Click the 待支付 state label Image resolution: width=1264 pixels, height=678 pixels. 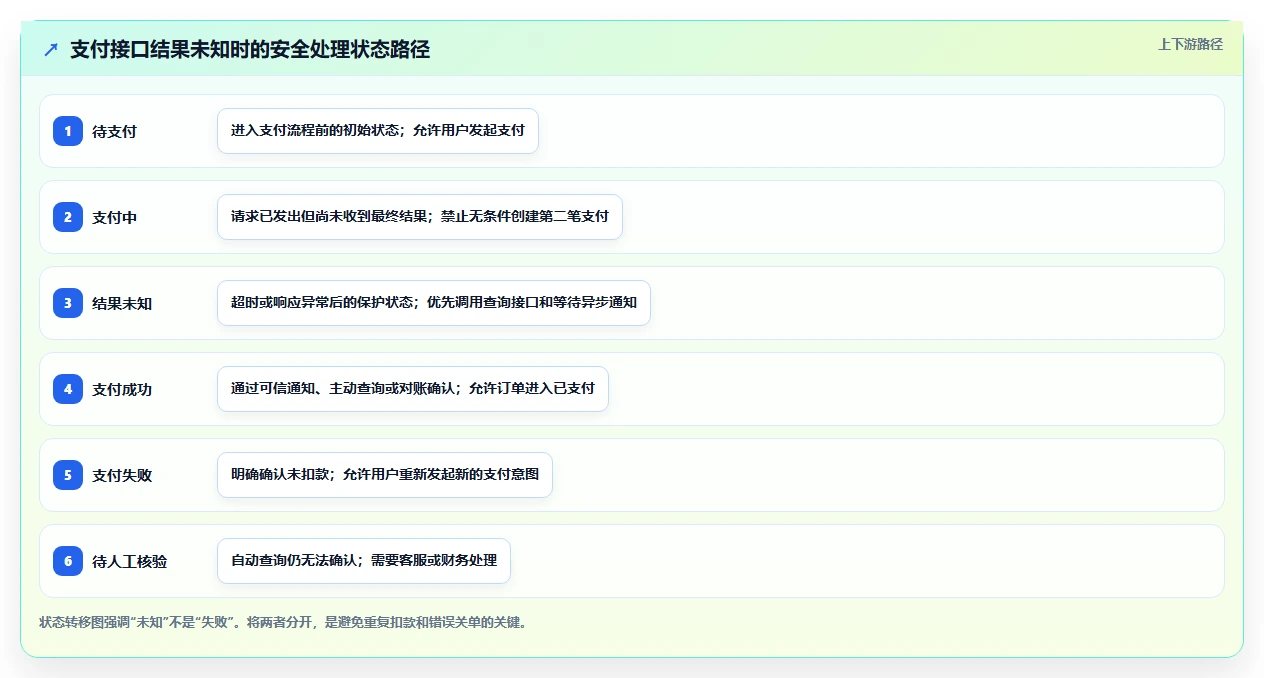click(114, 131)
